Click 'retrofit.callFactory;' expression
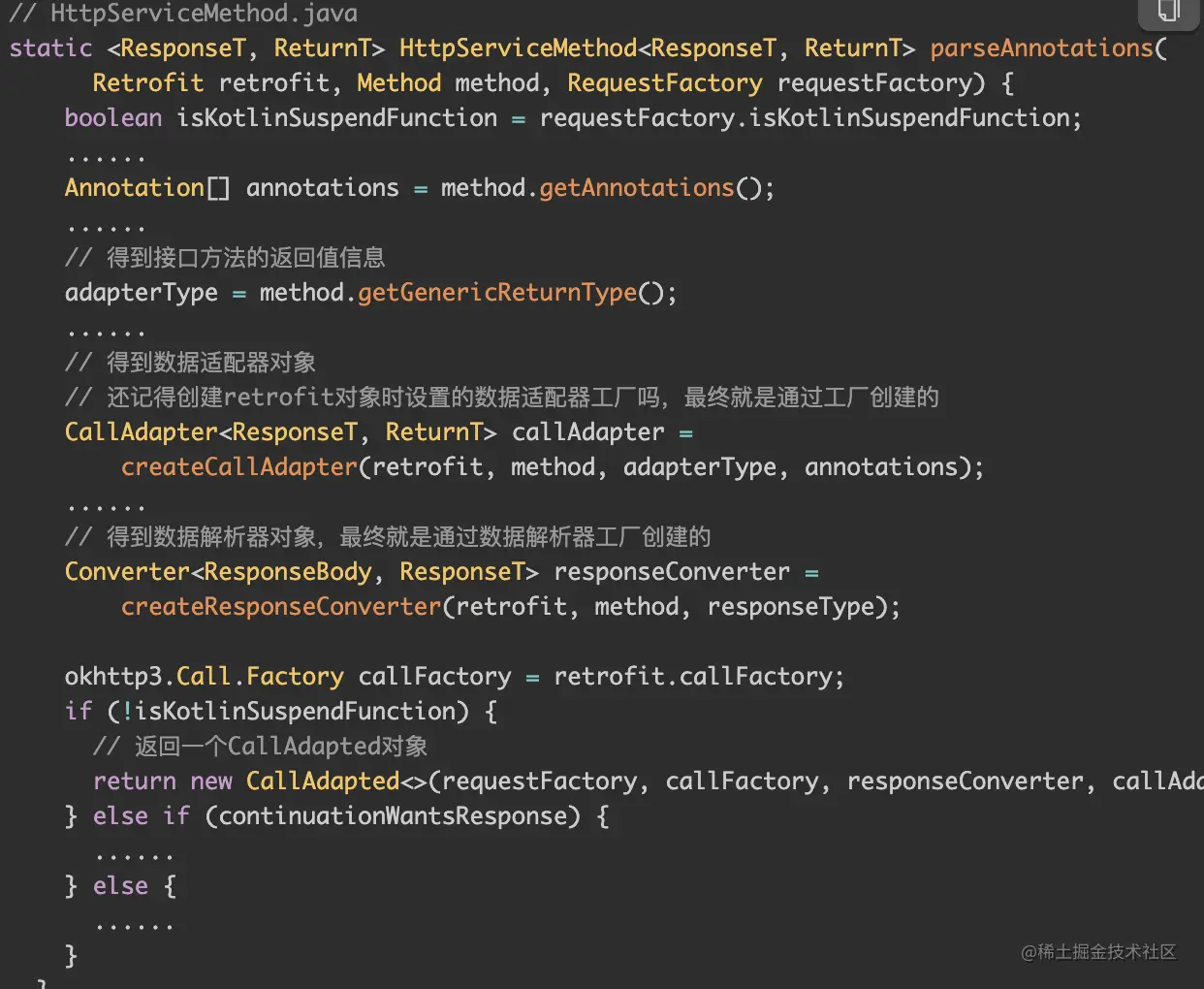Screen dimensions: 1204x989 click(x=699, y=677)
